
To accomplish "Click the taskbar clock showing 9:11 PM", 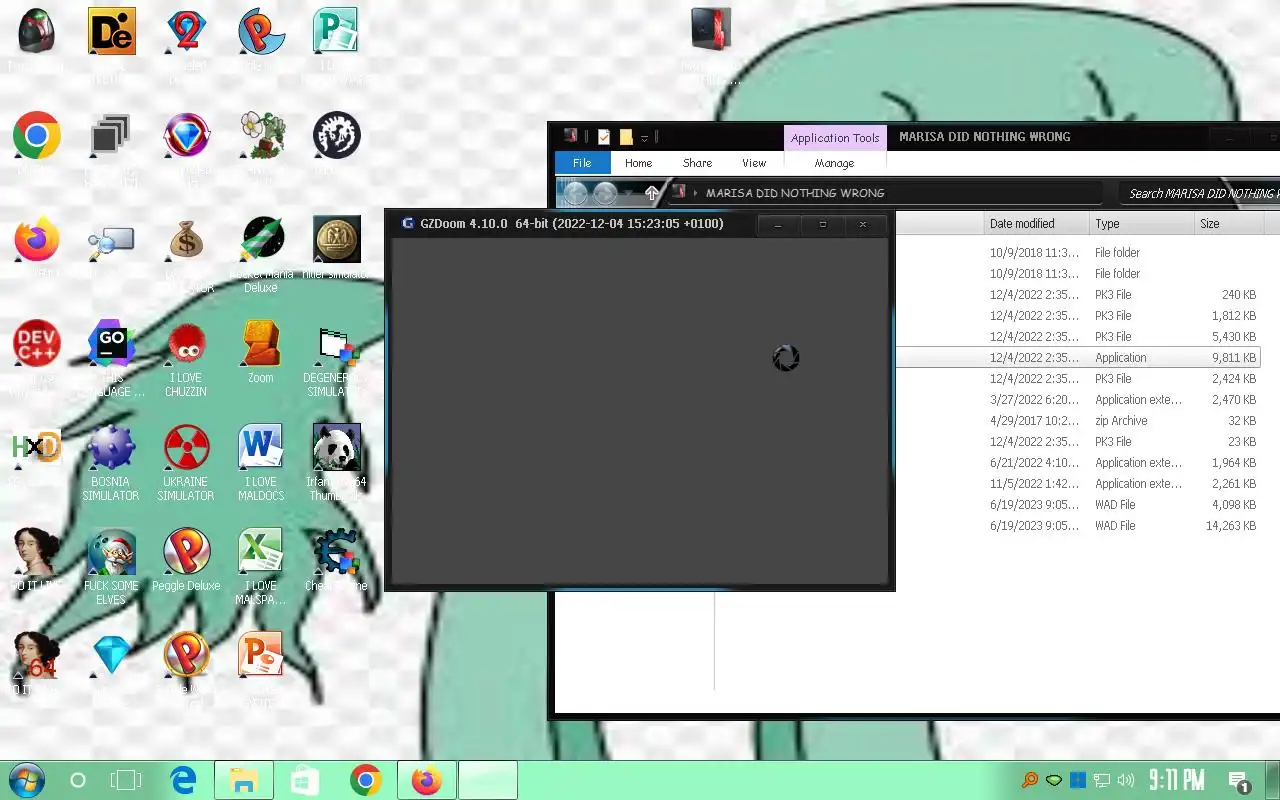I will coord(1176,780).
